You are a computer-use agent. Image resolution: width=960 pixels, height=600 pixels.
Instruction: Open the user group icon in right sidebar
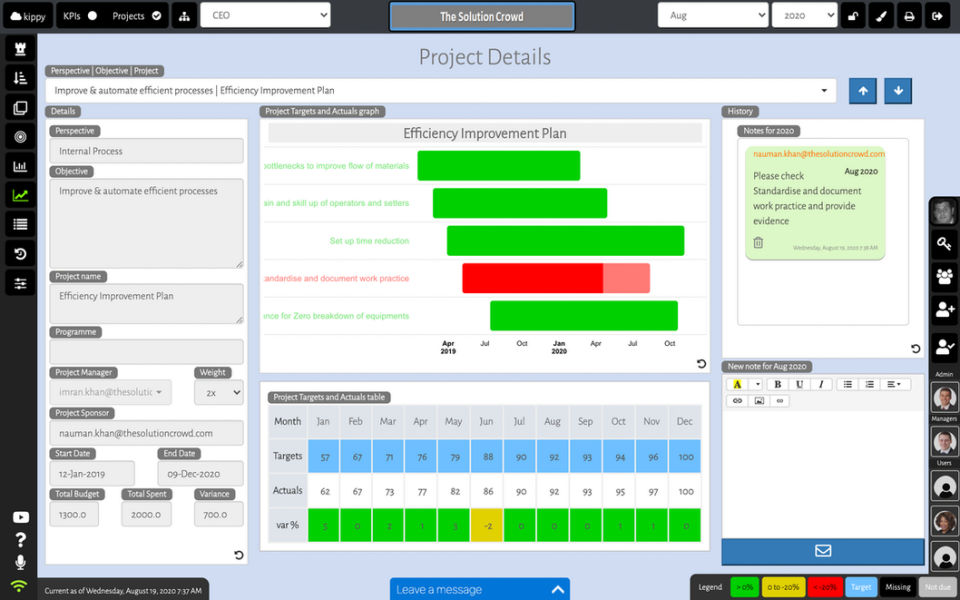943,276
